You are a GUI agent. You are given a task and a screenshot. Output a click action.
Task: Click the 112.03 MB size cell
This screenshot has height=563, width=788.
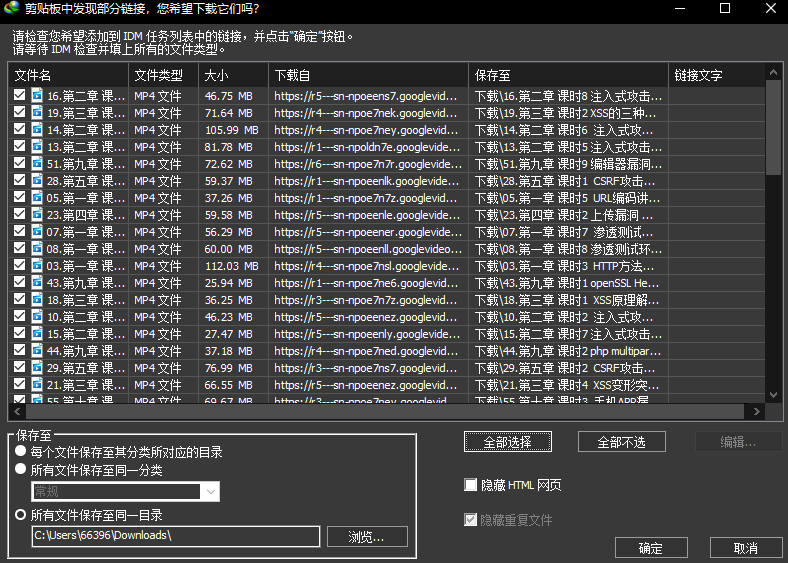click(232, 266)
